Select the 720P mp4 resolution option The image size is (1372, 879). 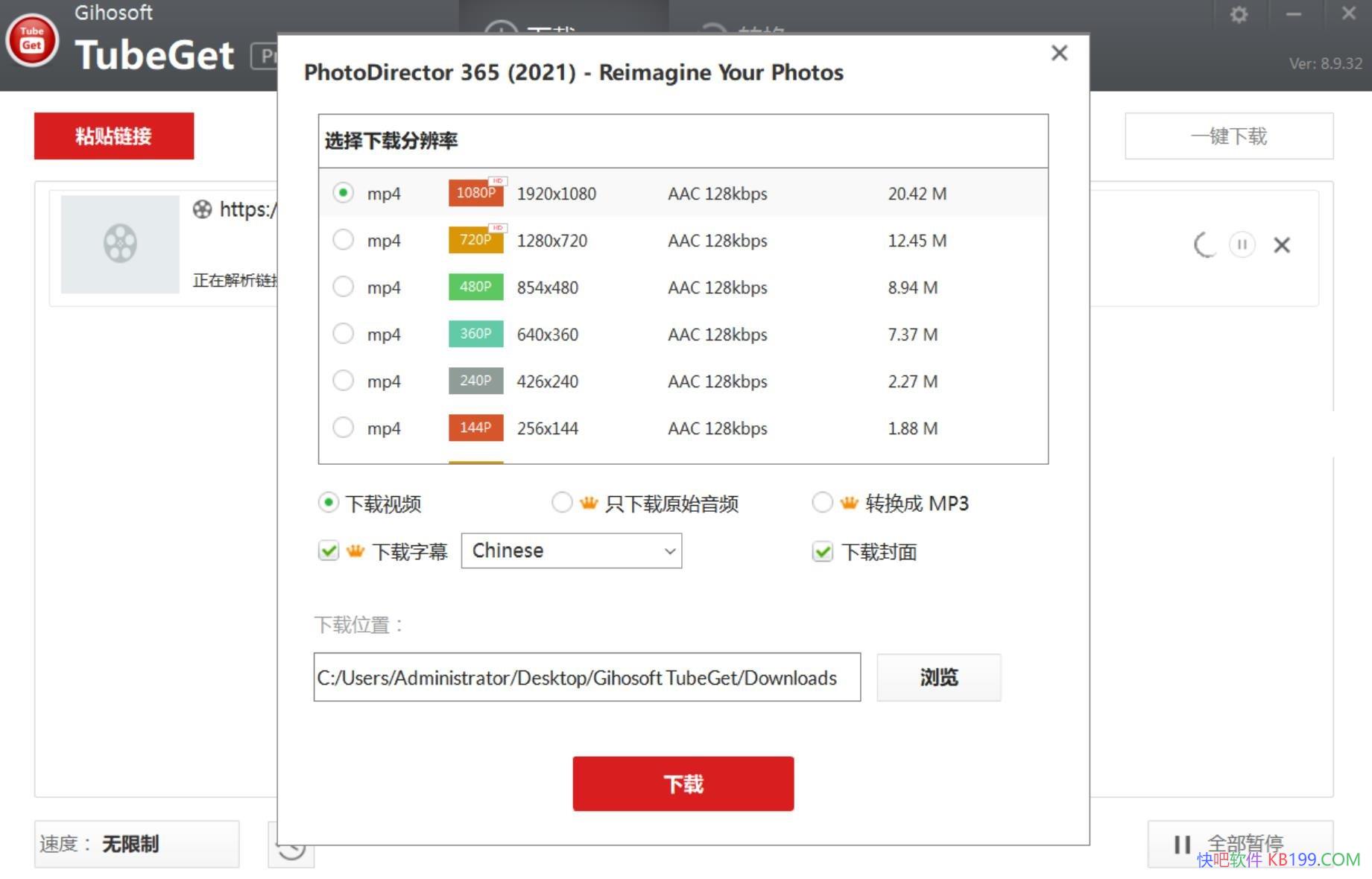(344, 240)
